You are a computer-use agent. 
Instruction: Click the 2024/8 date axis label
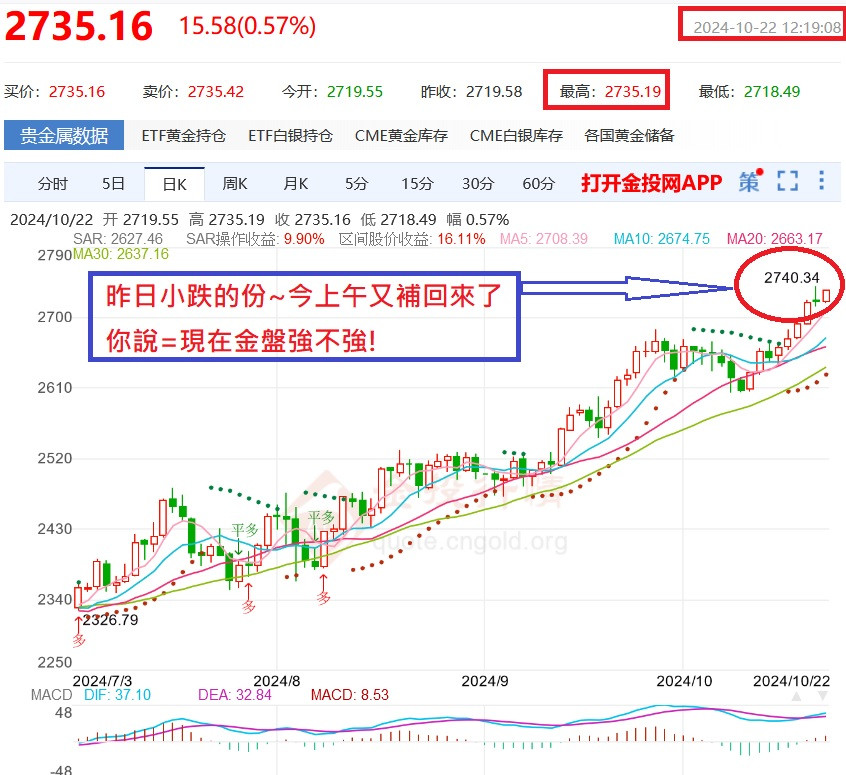[x=277, y=681]
